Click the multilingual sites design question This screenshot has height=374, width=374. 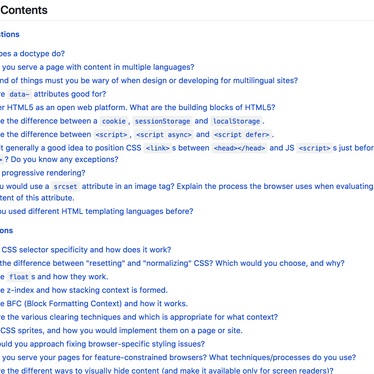pos(149,80)
